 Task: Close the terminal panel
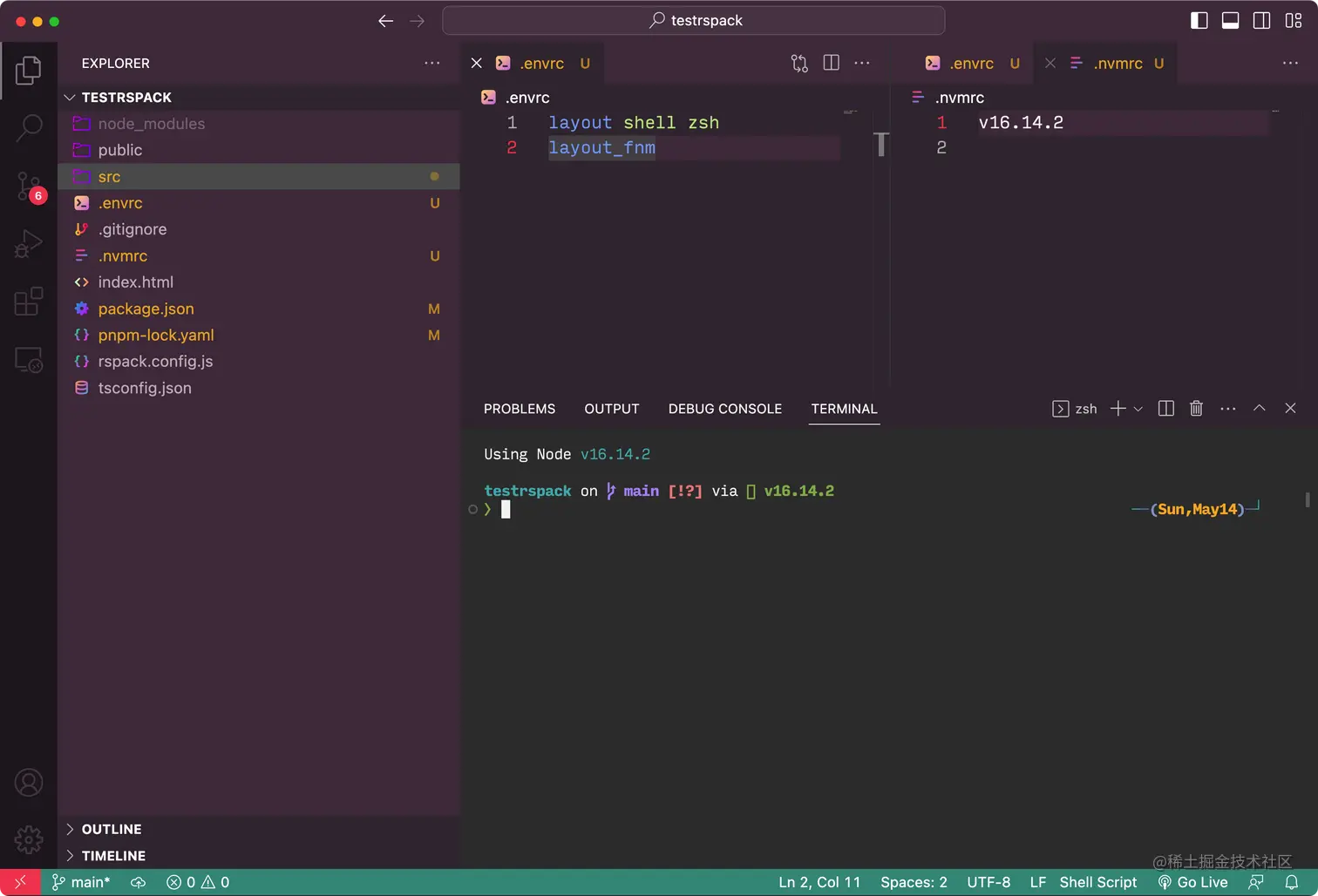[x=1291, y=408]
